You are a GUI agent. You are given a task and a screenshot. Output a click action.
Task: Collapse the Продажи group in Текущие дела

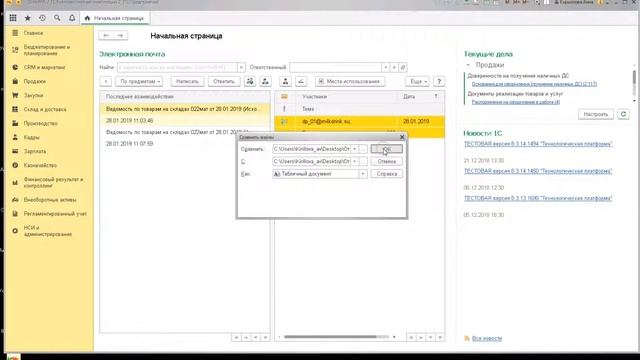[x=468, y=65]
